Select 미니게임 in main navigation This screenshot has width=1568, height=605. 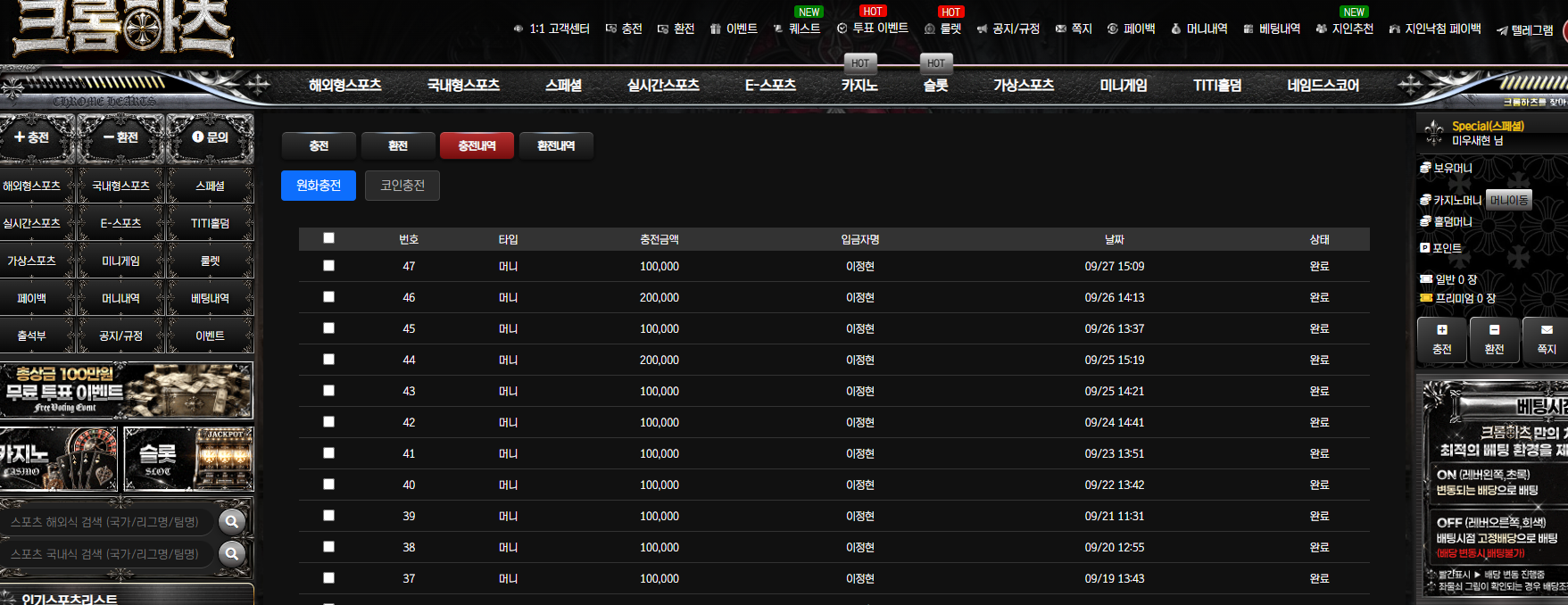(1124, 86)
